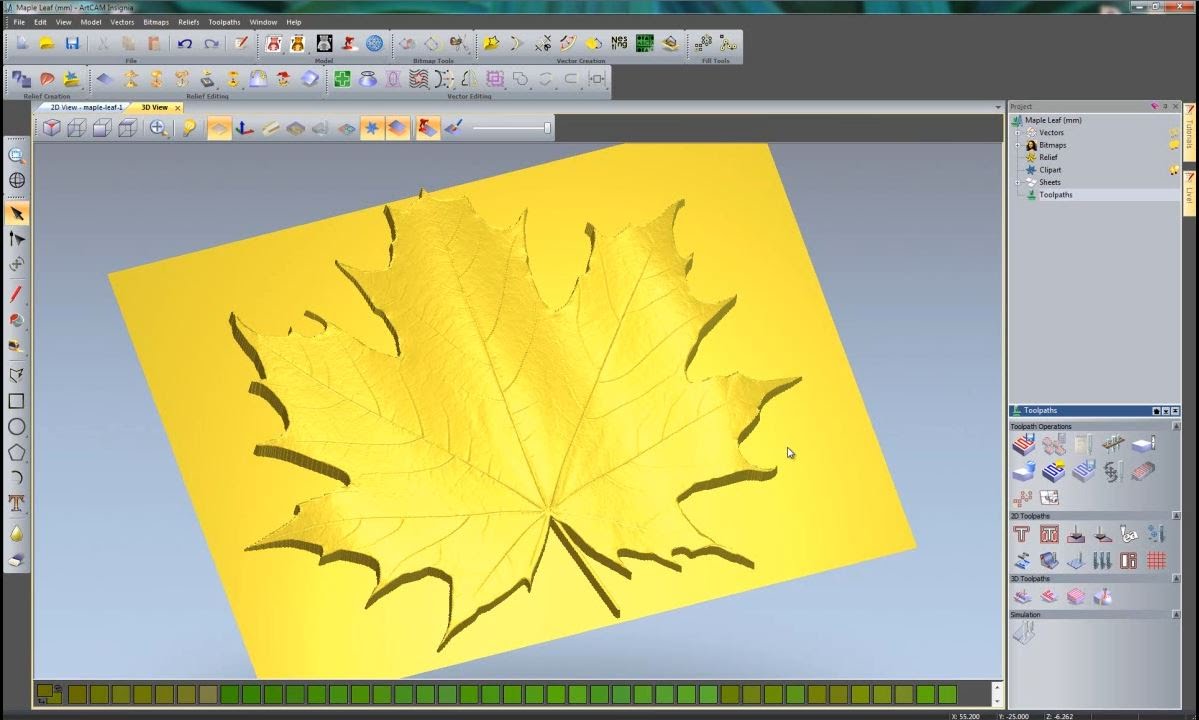
Task: Undo the last action
Action: pos(184,44)
